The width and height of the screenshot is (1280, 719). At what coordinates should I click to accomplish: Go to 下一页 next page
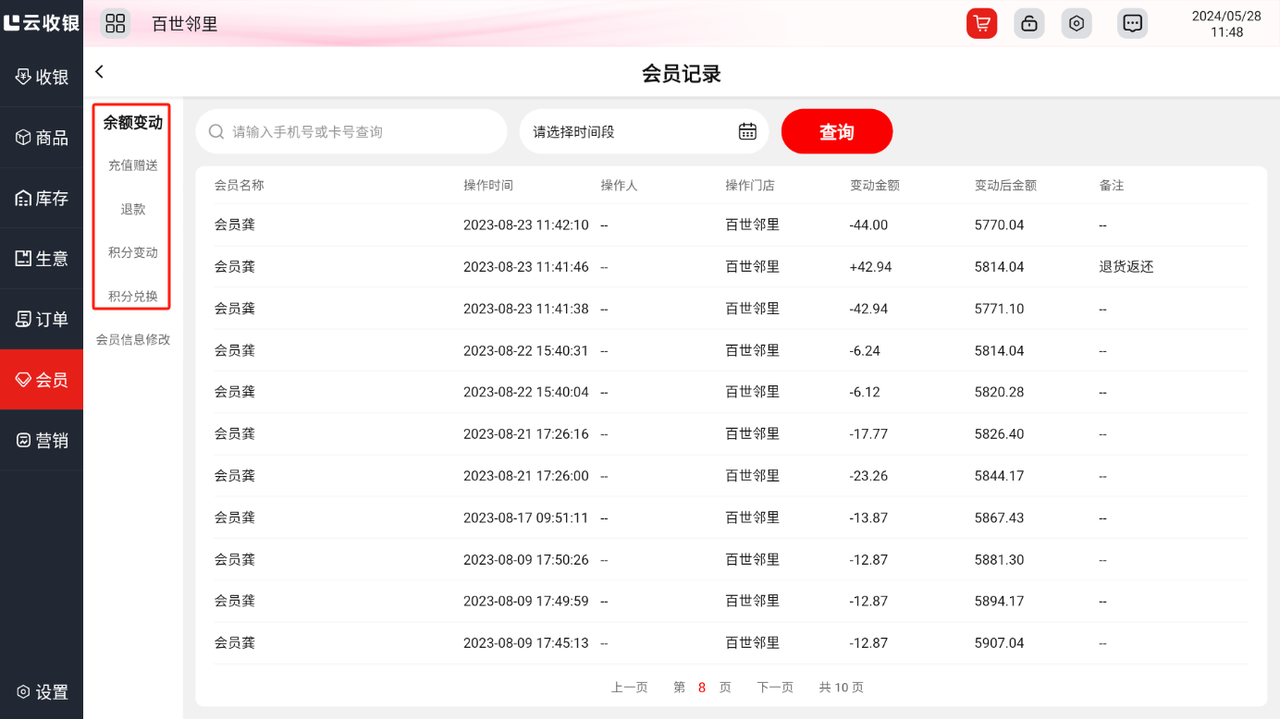pos(775,688)
